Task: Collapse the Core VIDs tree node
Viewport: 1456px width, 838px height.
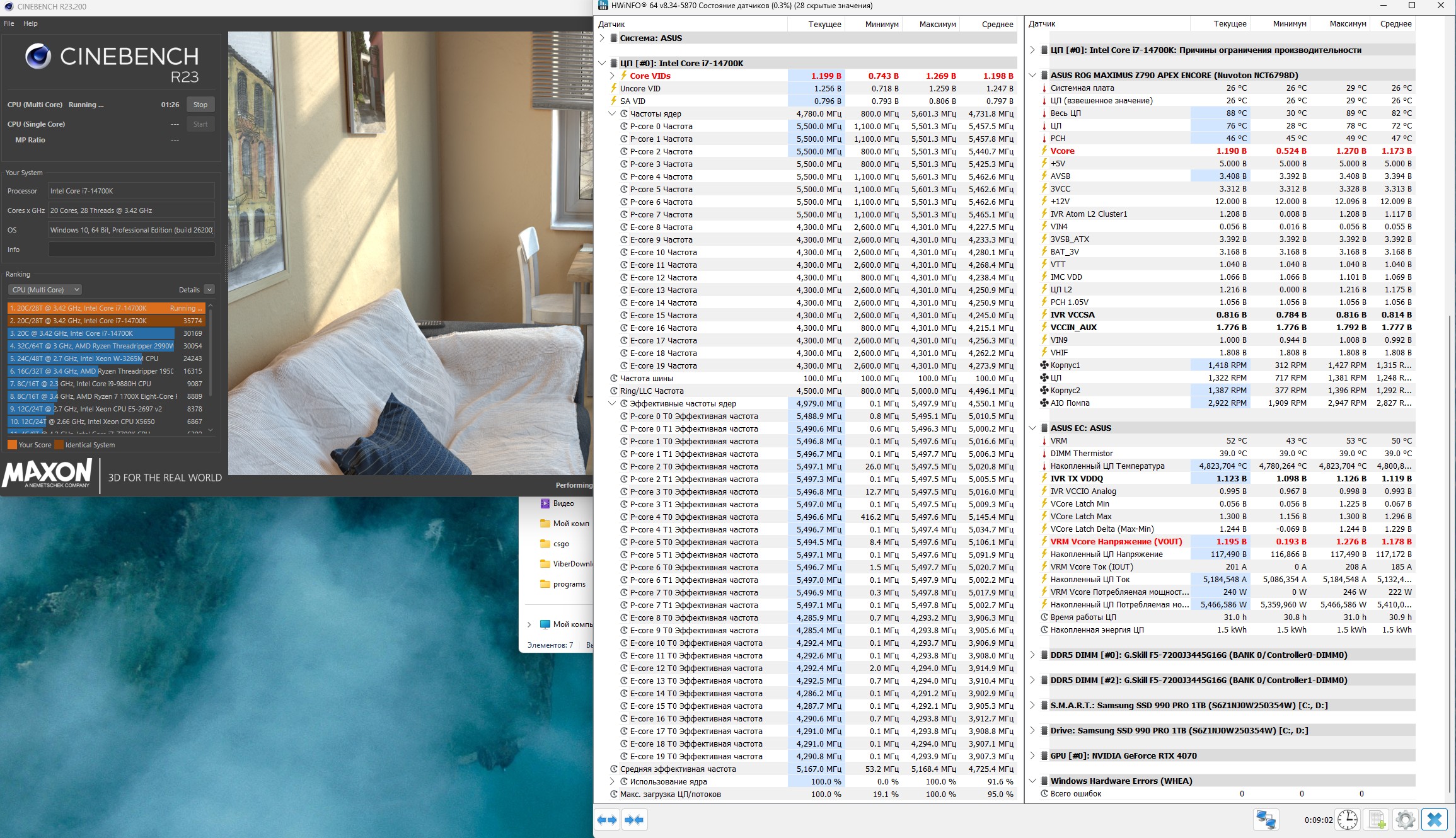Action: tap(612, 76)
